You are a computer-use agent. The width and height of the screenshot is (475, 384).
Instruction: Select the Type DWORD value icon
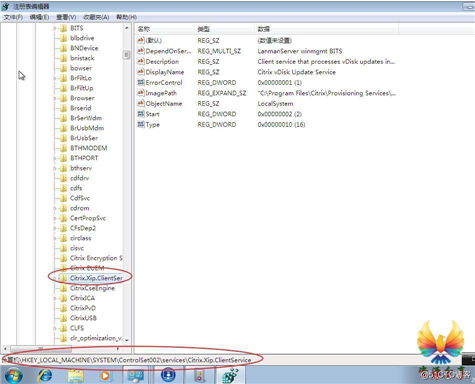(x=141, y=124)
